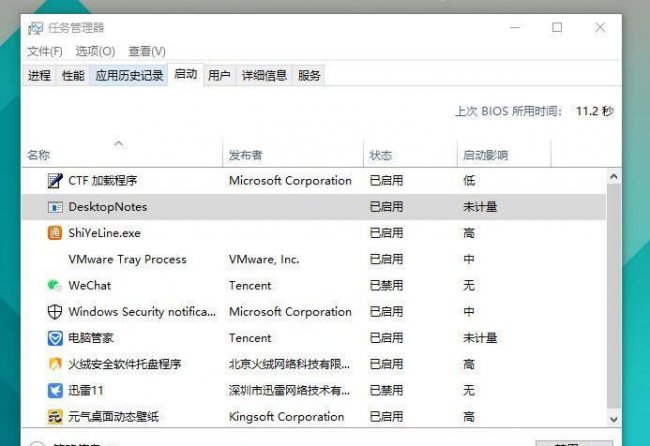Minimize the Task Manager window

[515, 28]
